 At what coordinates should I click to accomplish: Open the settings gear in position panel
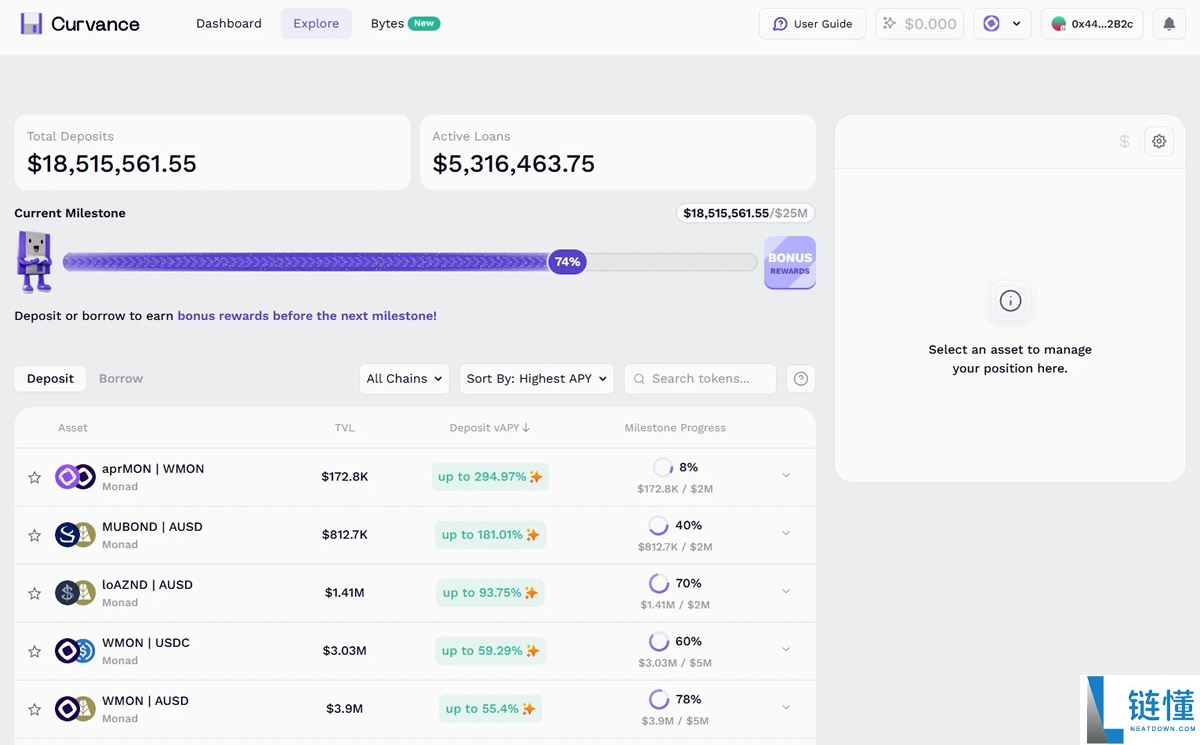(1159, 142)
